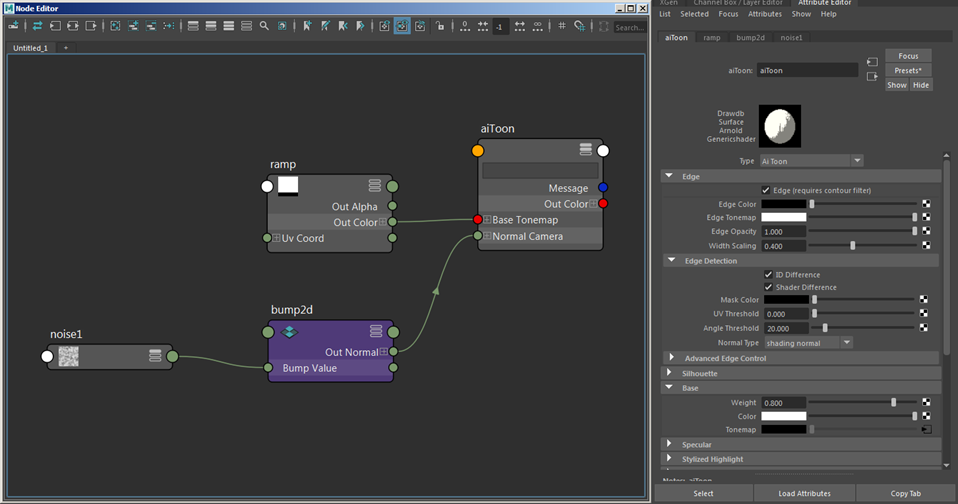Switch to the bump2d tab
The width and height of the screenshot is (958, 504).
click(749, 38)
